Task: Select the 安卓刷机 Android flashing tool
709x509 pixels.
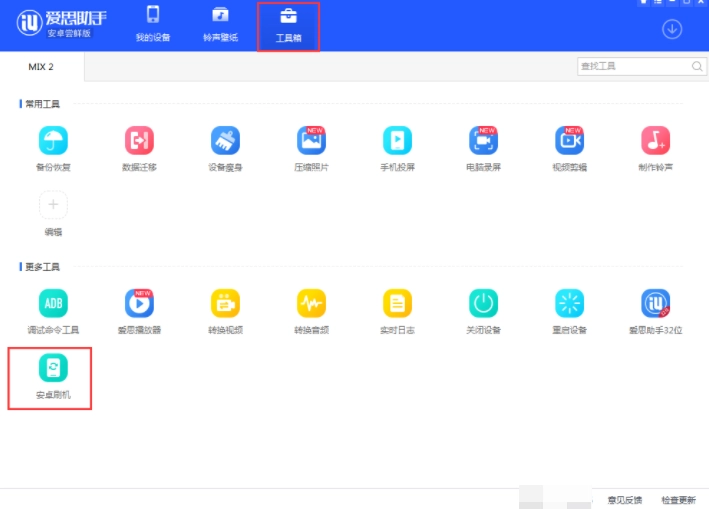Action: [x=53, y=369]
